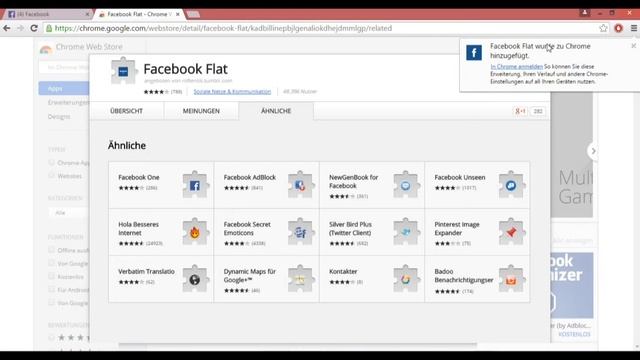Click the next arrow on the carousel
This screenshot has height=360, width=640.
(593, 151)
